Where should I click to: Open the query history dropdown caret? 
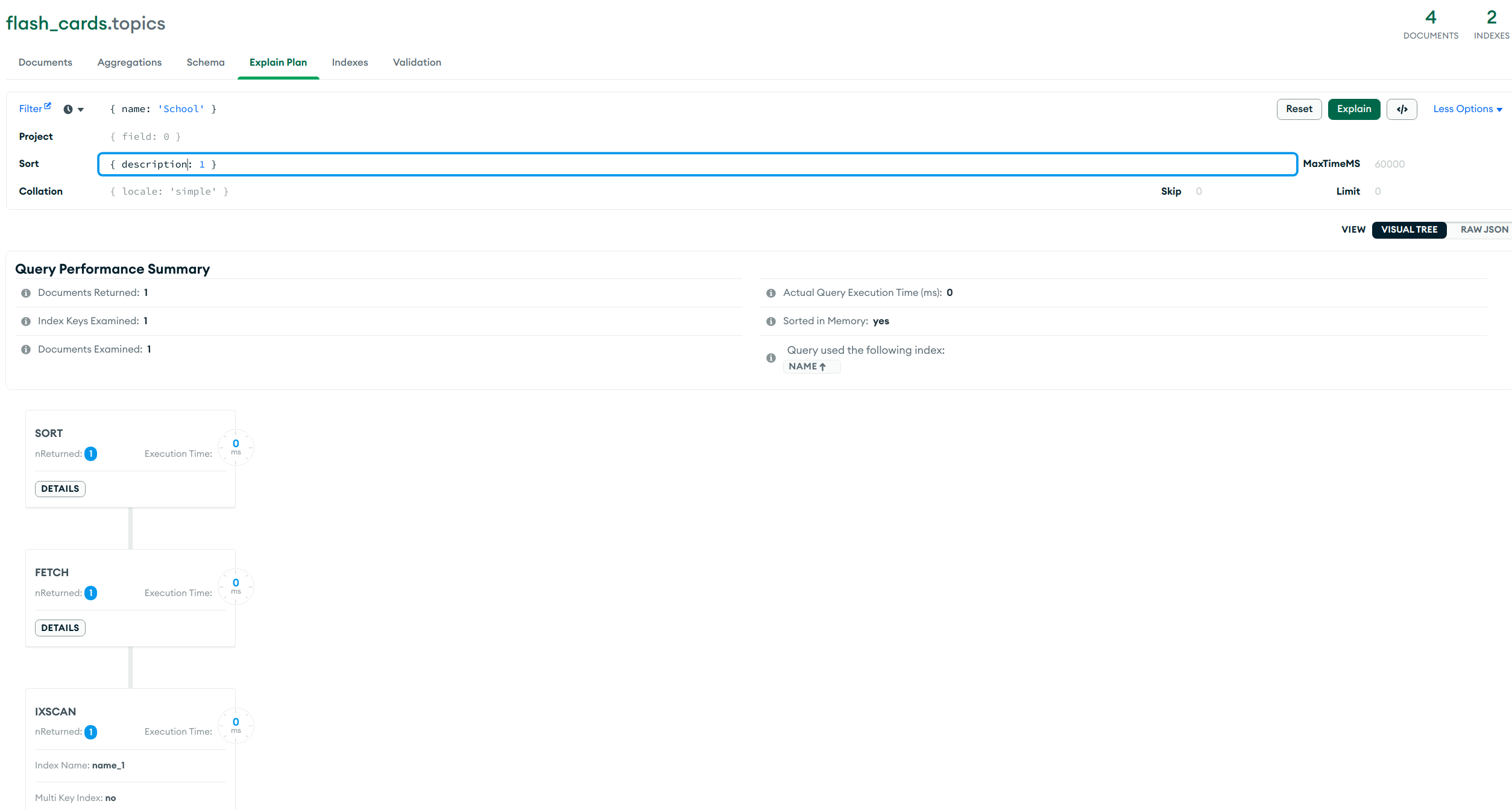[80, 110]
